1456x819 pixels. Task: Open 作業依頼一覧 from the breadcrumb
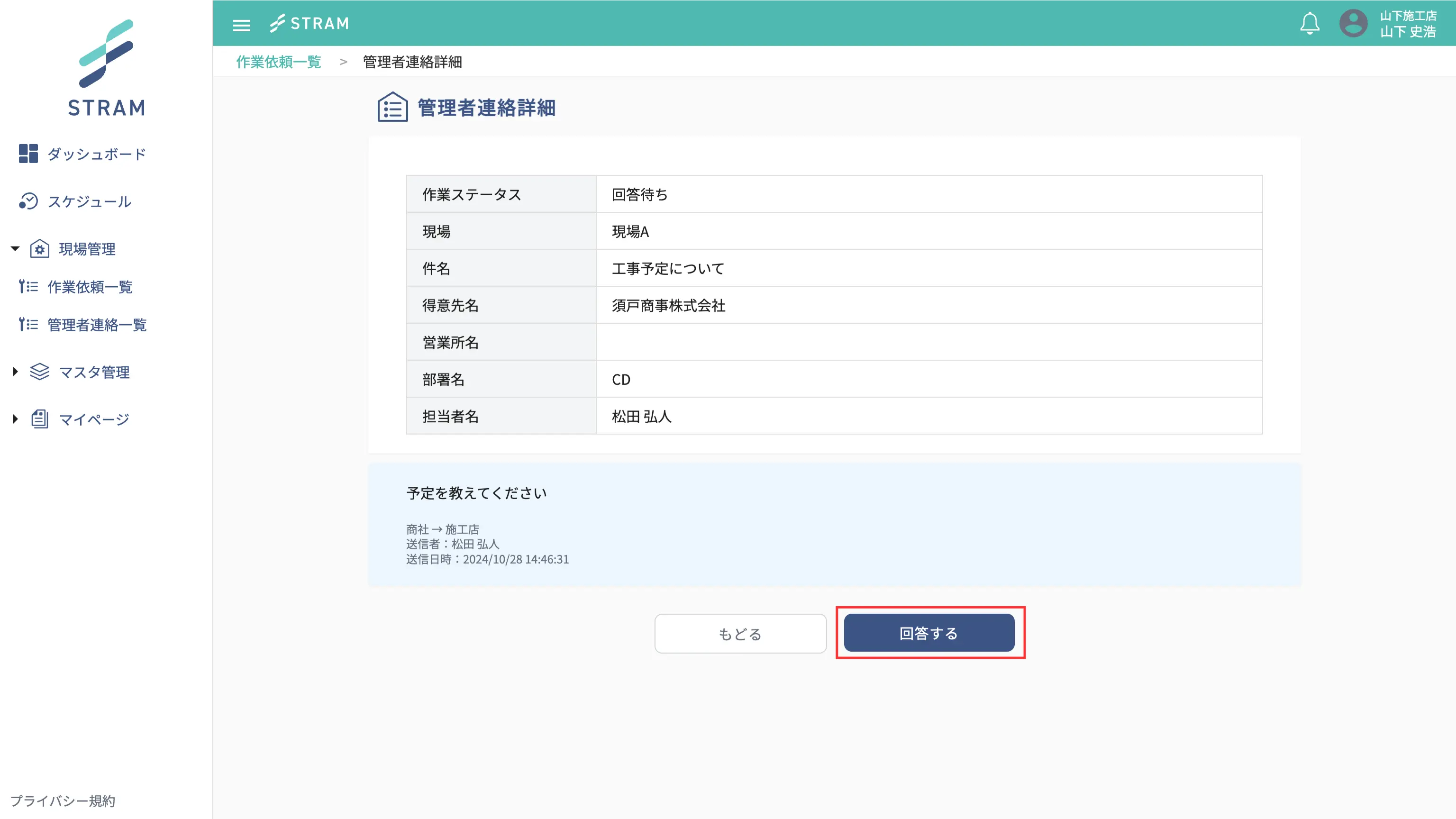click(x=278, y=62)
